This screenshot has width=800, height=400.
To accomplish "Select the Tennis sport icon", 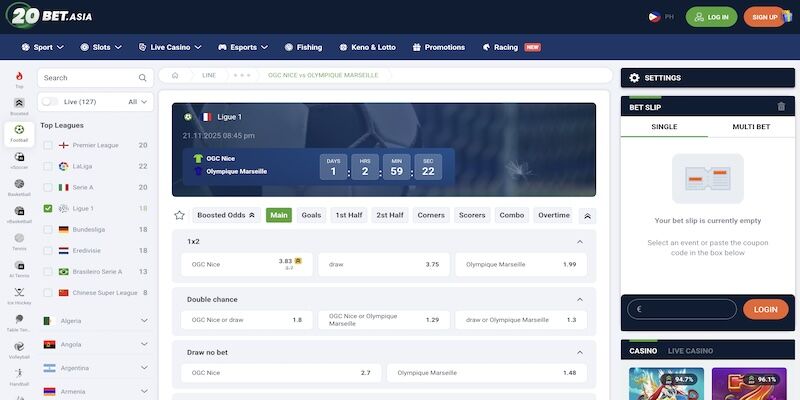I will click(19, 238).
